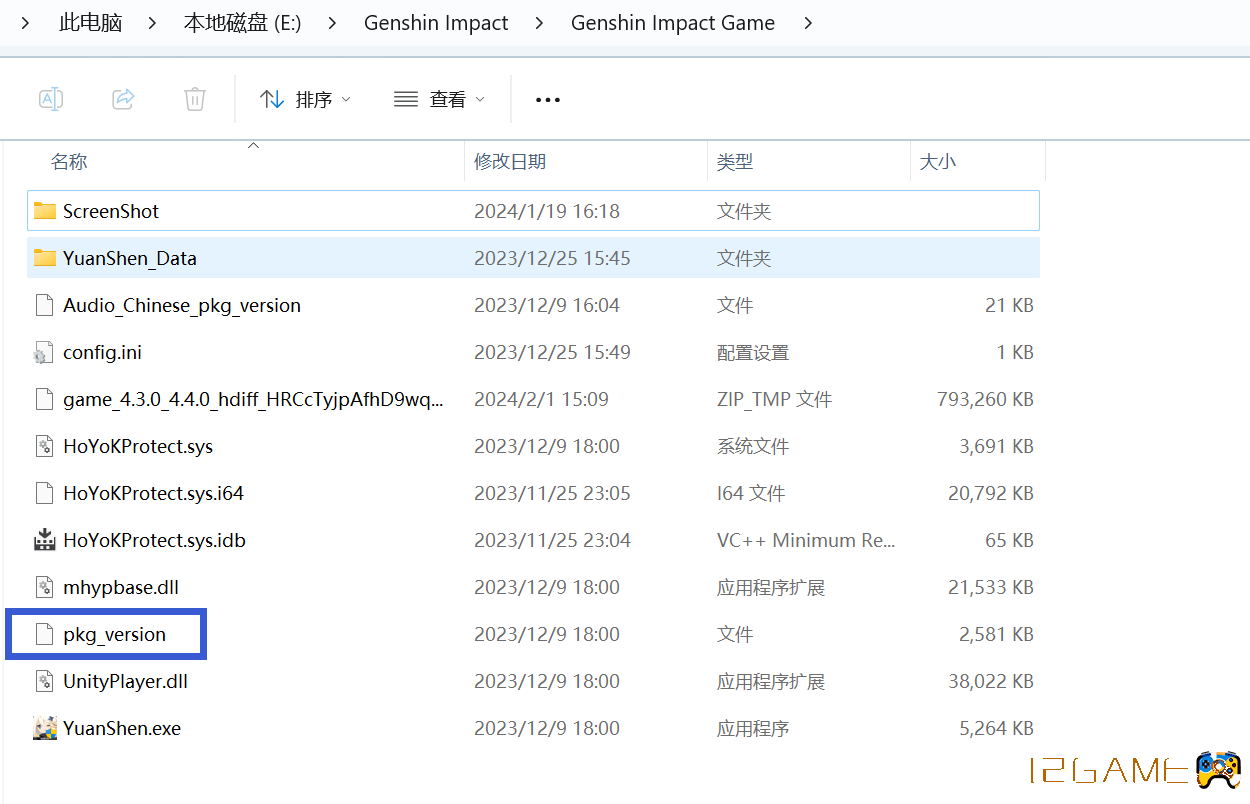Click the UnityPlayer.dll file icon
Image resolution: width=1250 pixels, height=804 pixels.
coord(44,681)
